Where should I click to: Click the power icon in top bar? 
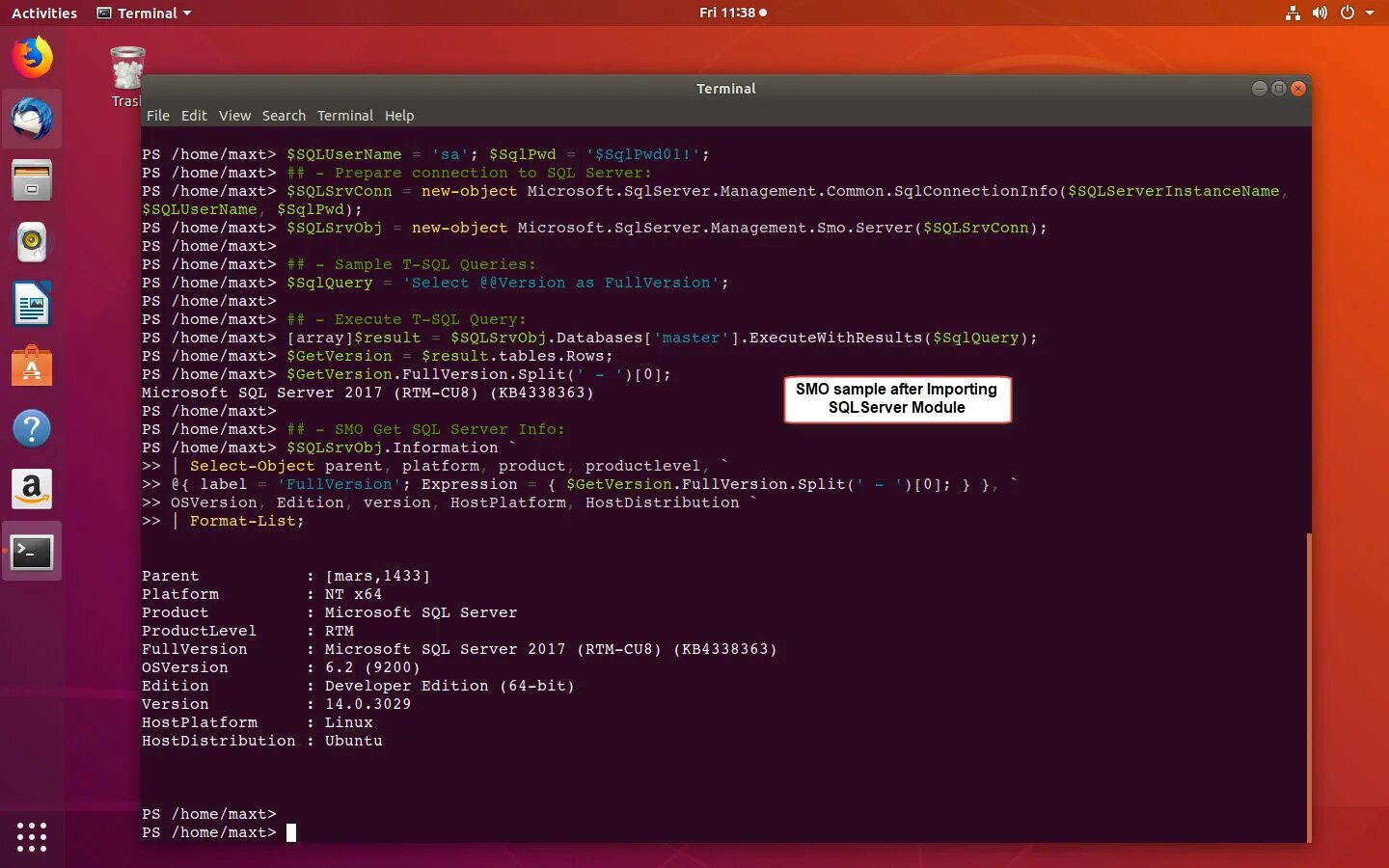pyautogui.click(x=1348, y=13)
